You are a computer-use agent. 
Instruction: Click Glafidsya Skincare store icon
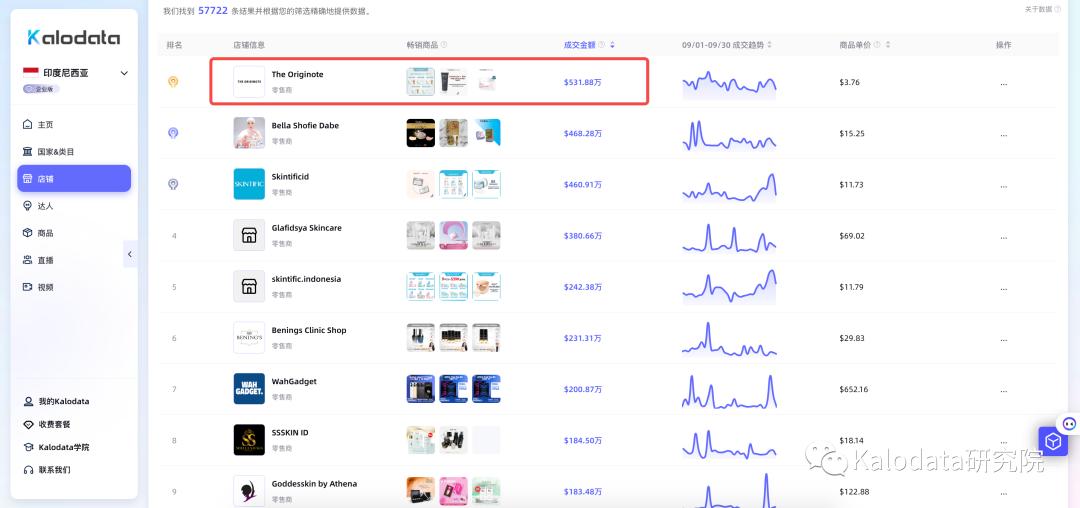point(249,235)
